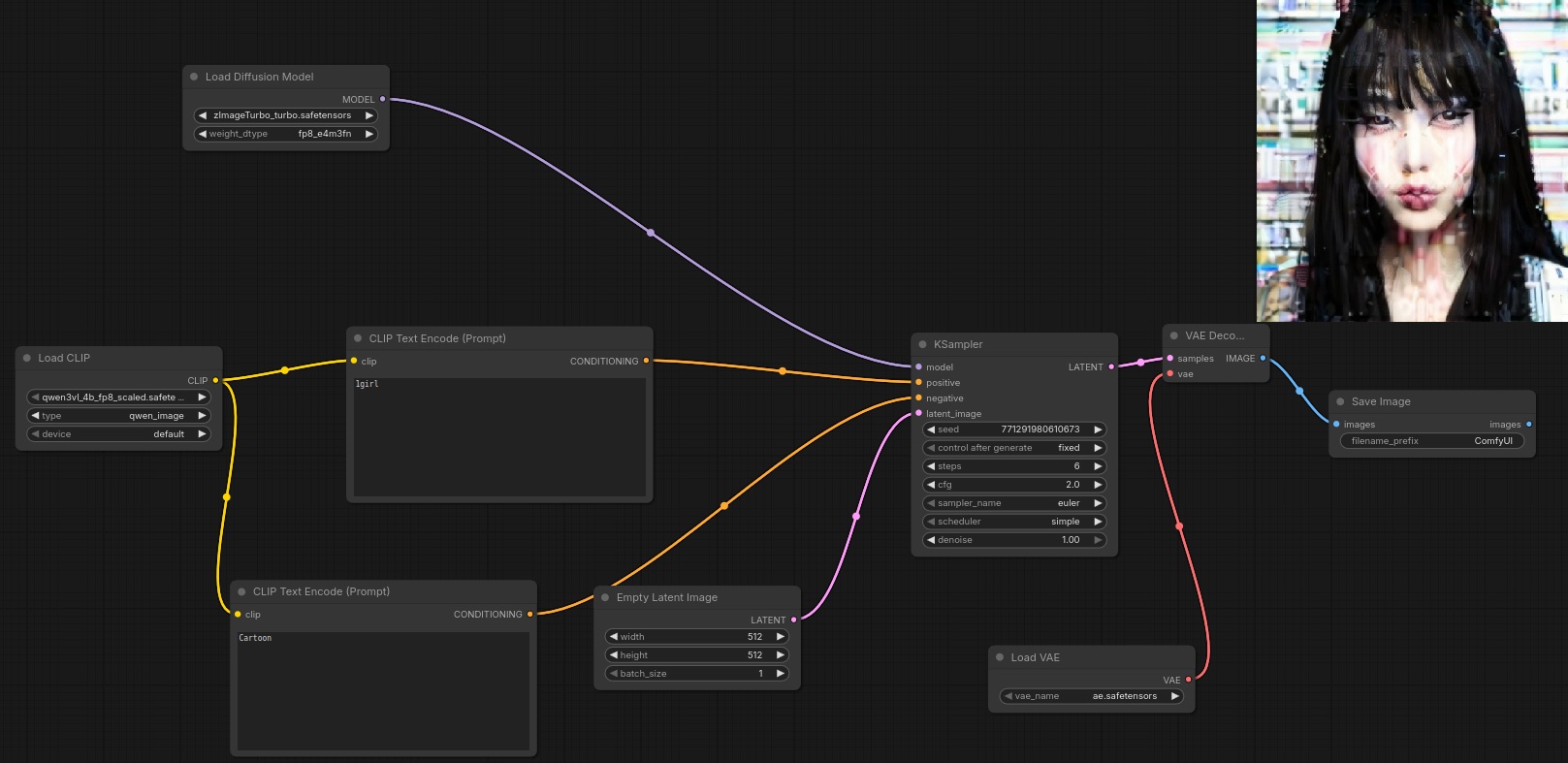
Task: Cycle vae_name forward with its right arrow
Action: [x=1174, y=696]
